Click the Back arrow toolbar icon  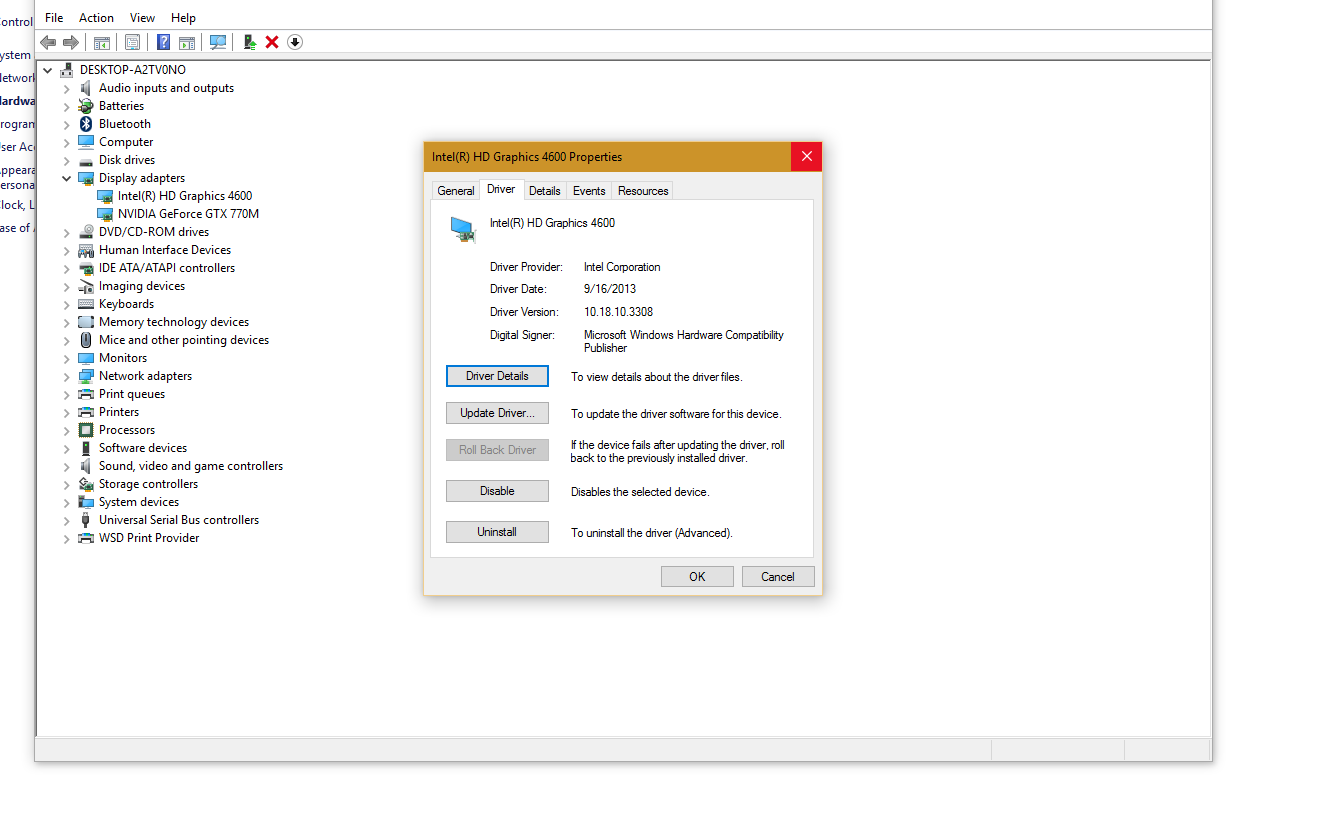coord(47,42)
